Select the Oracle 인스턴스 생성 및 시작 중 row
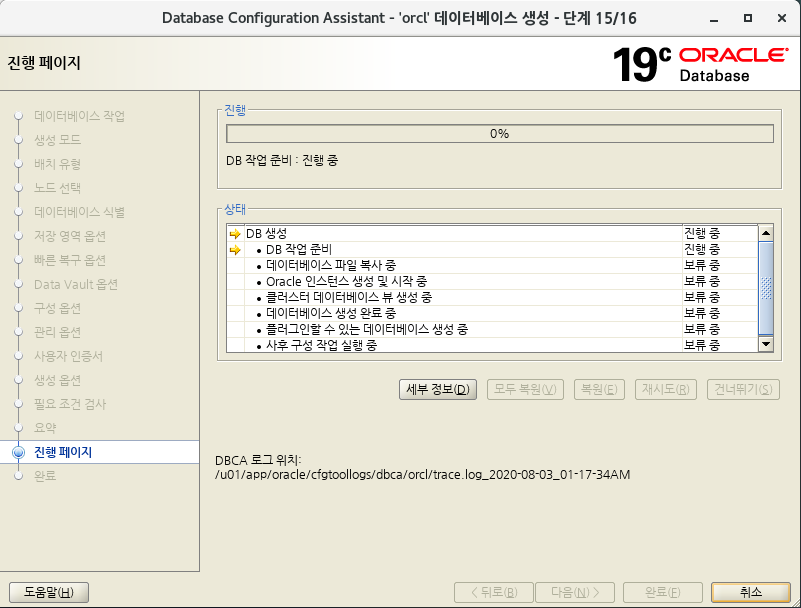Viewport: 801px width, 608px height. pos(492,282)
